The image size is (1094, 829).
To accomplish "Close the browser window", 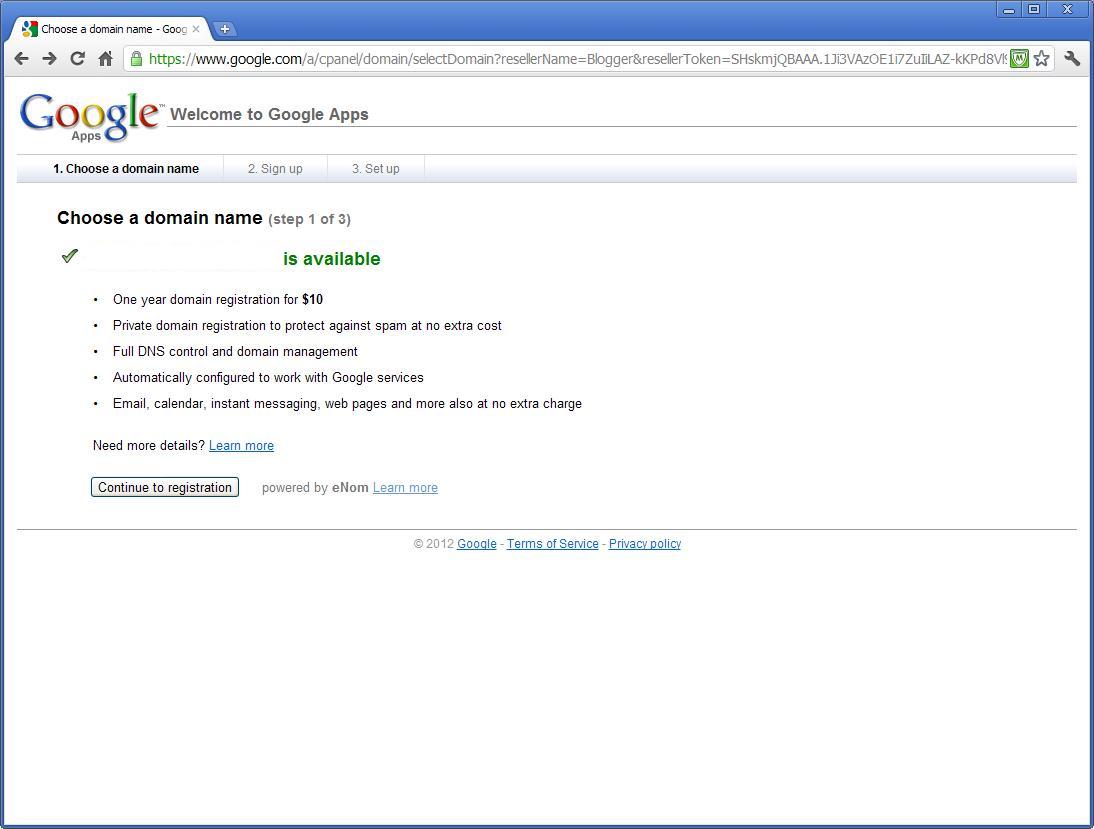I will point(1067,10).
